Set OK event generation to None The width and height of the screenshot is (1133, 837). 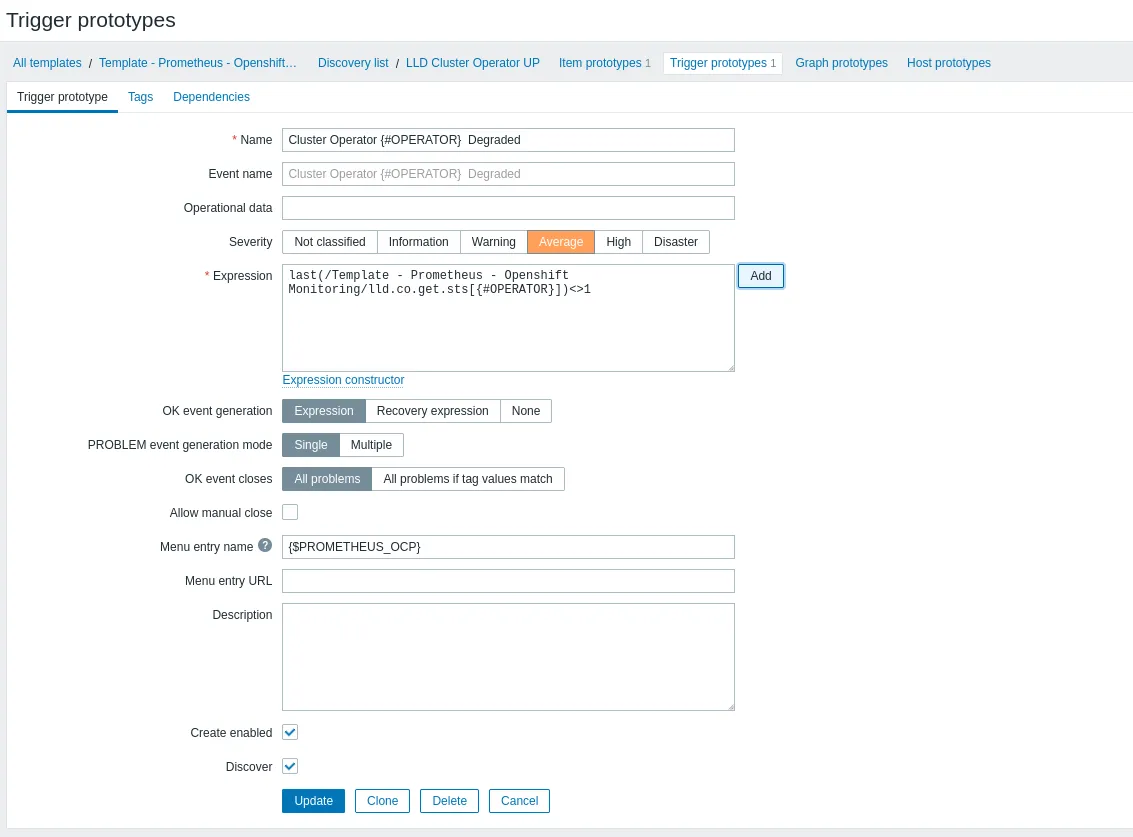[x=525, y=410]
